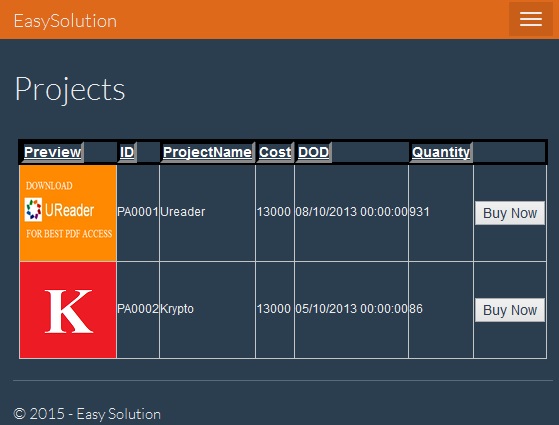Sort table by Preview column header
Viewport: 559px width, 425px height.
pos(52,152)
